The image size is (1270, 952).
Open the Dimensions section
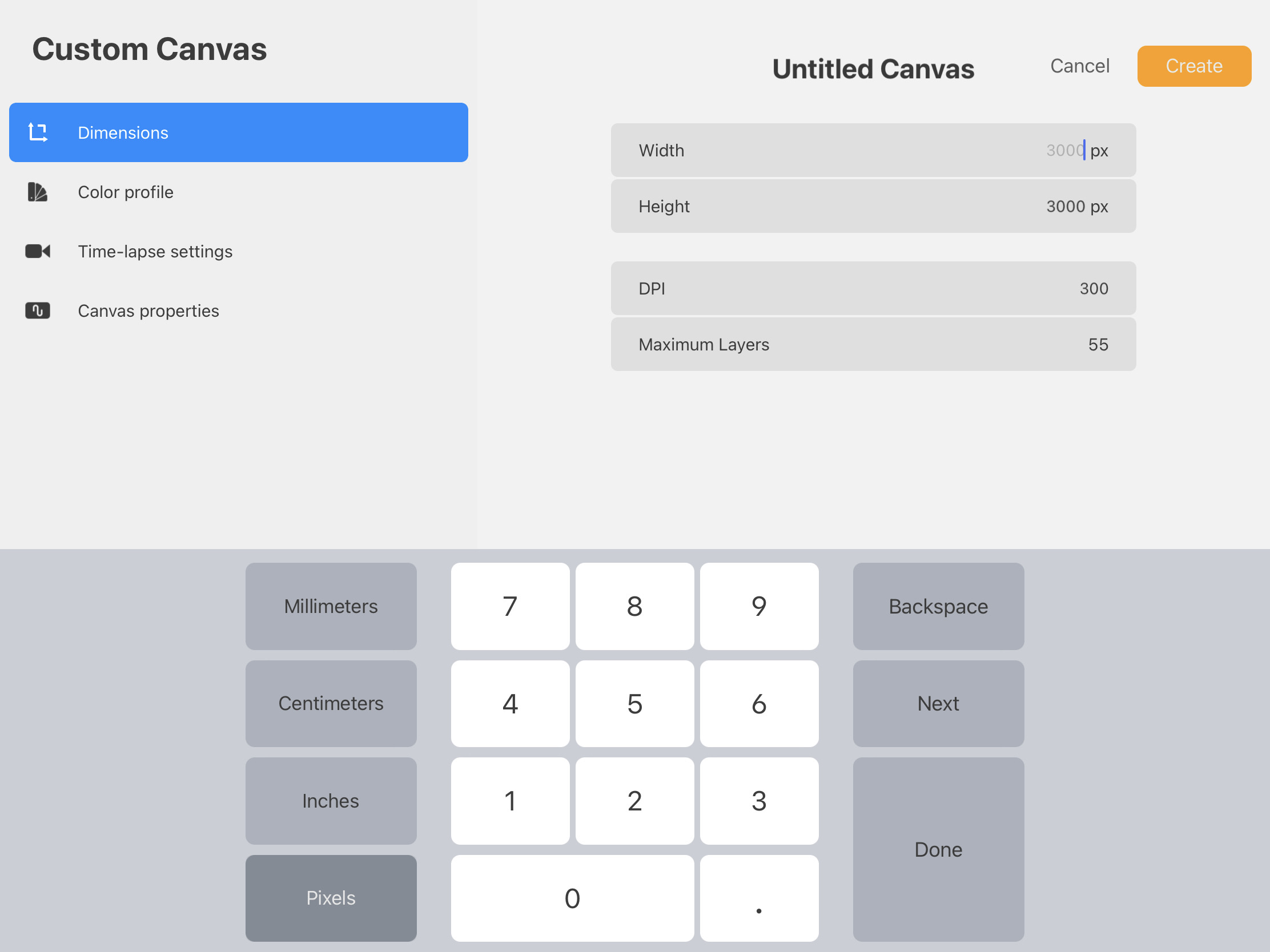[x=238, y=132]
